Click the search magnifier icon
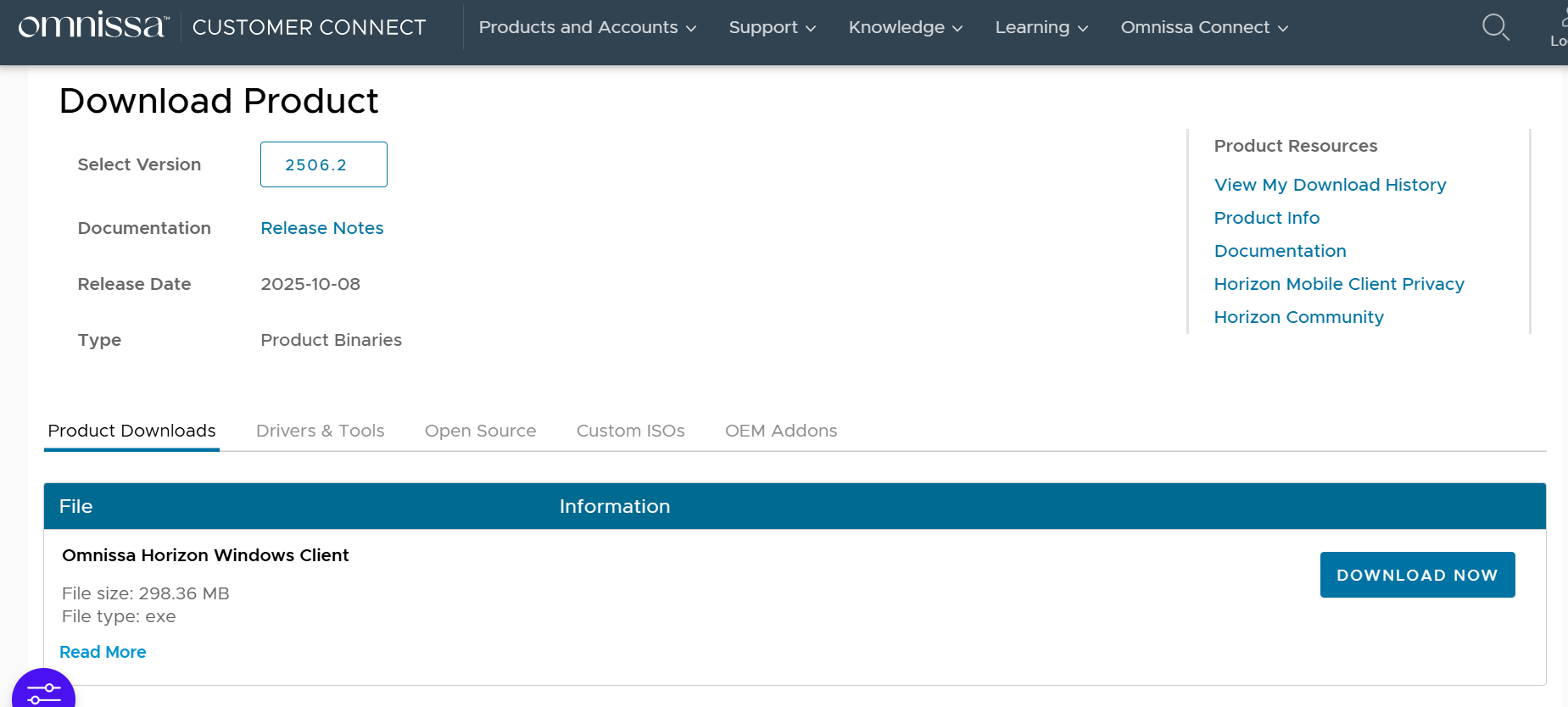The height and width of the screenshot is (707, 1568). [1495, 27]
